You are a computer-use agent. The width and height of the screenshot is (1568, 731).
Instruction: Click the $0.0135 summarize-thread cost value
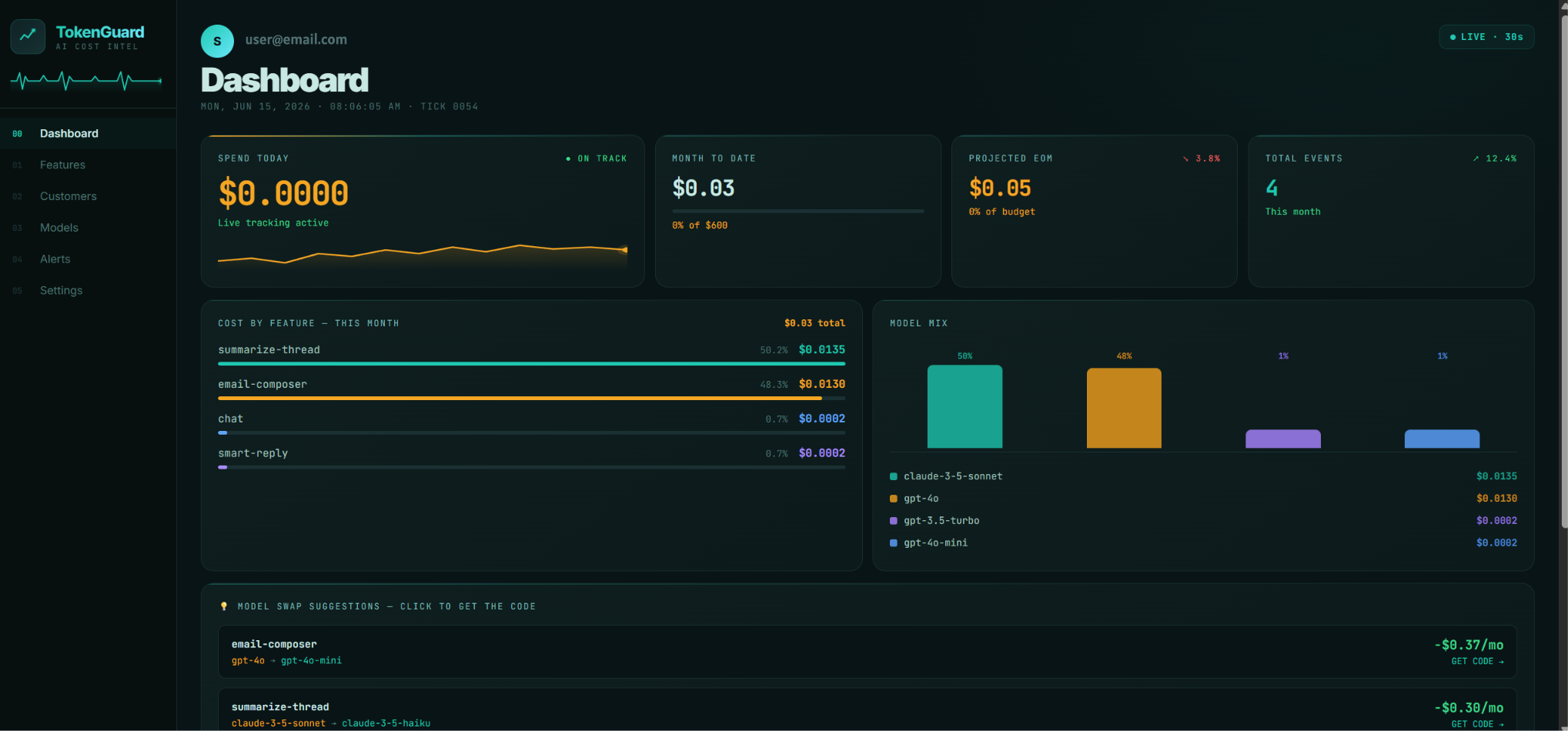[x=822, y=350]
